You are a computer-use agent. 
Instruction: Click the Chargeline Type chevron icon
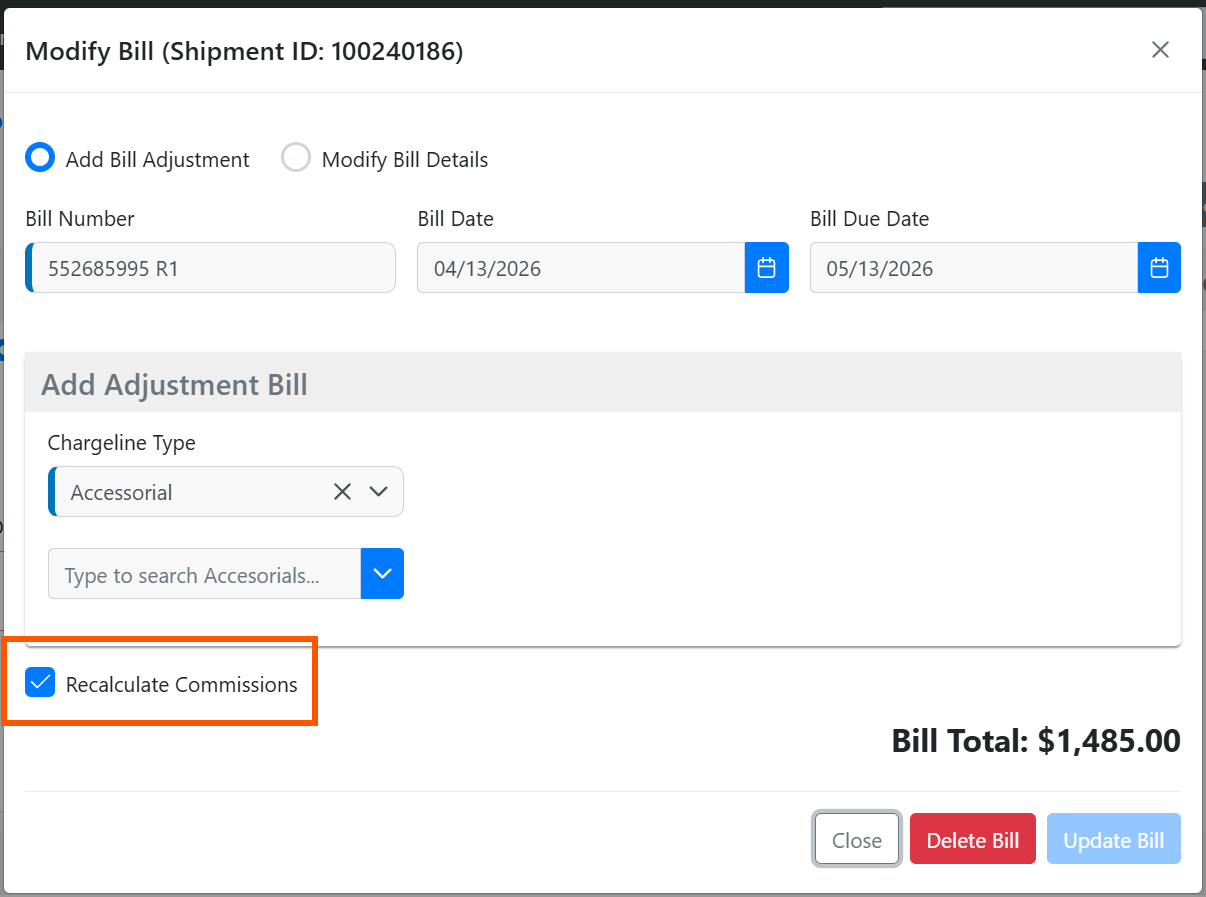click(x=378, y=491)
